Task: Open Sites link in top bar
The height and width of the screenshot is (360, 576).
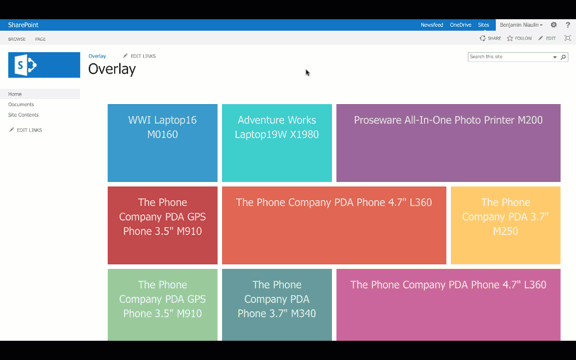Action: coord(483,25)
